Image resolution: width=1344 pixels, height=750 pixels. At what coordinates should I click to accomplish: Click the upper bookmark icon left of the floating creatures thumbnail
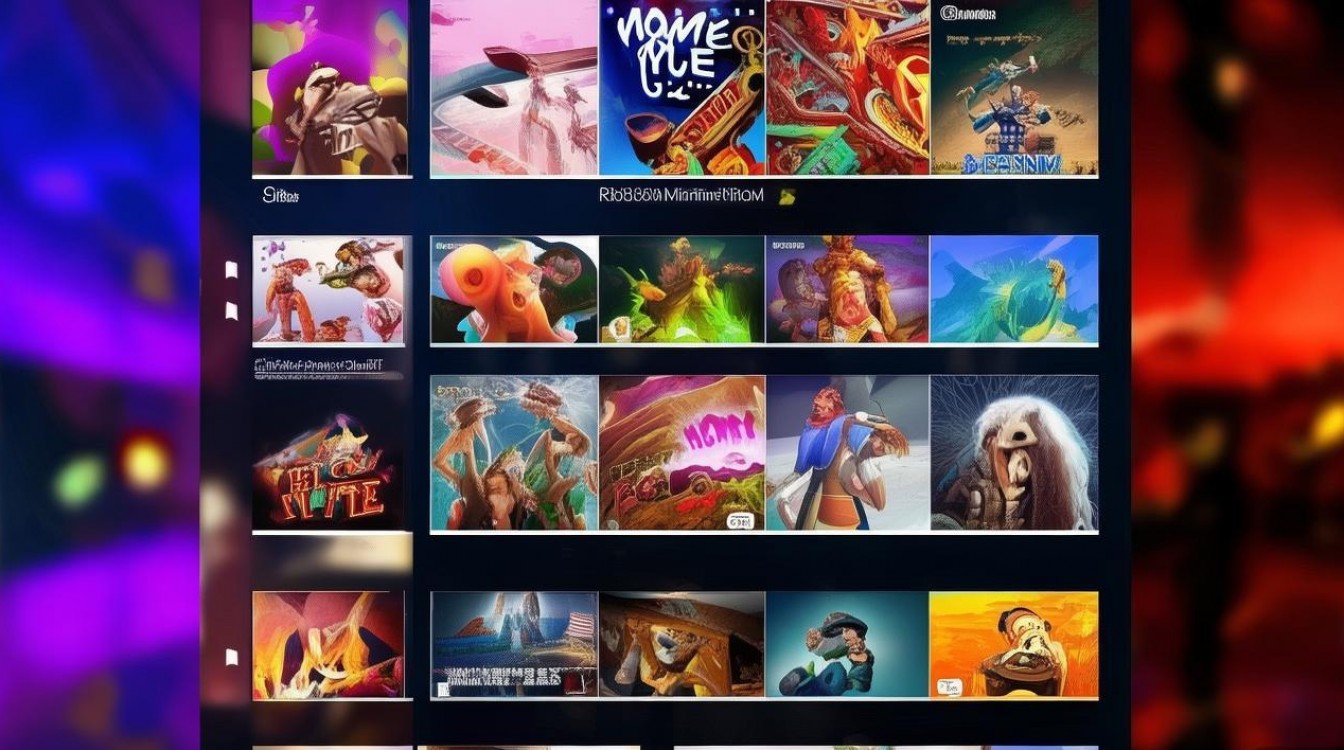(x=231, y=270)
